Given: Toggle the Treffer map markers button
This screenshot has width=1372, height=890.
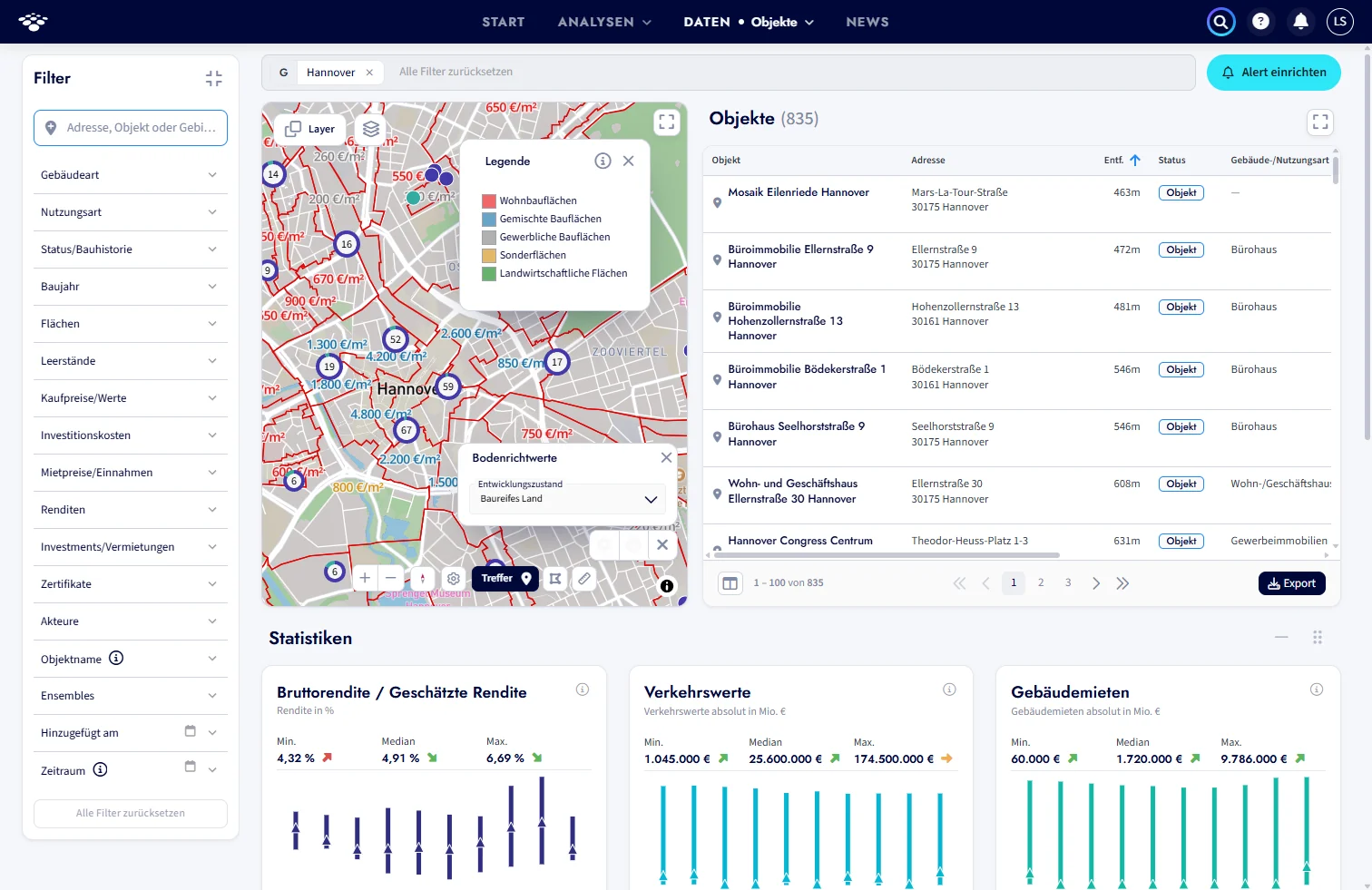Looking at the screenshot, I should pyautogui.click(x=505, y=578).
